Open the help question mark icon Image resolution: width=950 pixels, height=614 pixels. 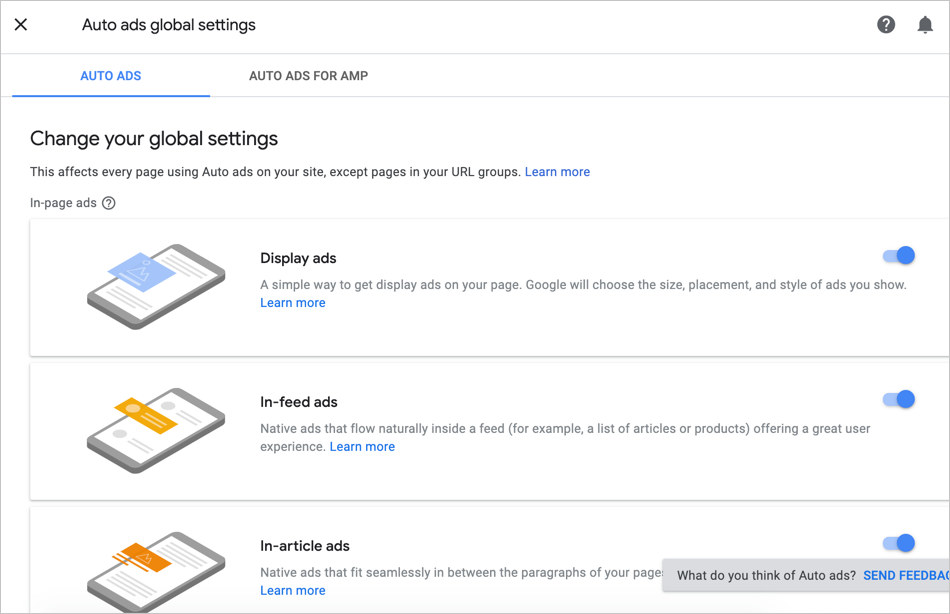[886, 25]
